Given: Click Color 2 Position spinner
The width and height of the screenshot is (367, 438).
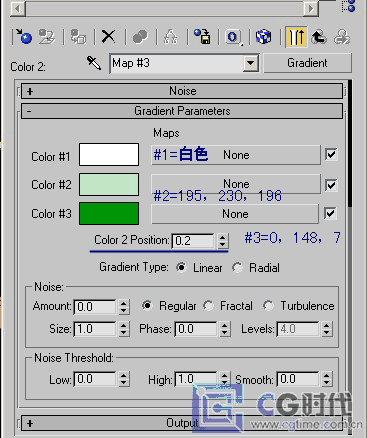Looking at the screenshot, I should (222, 240).
